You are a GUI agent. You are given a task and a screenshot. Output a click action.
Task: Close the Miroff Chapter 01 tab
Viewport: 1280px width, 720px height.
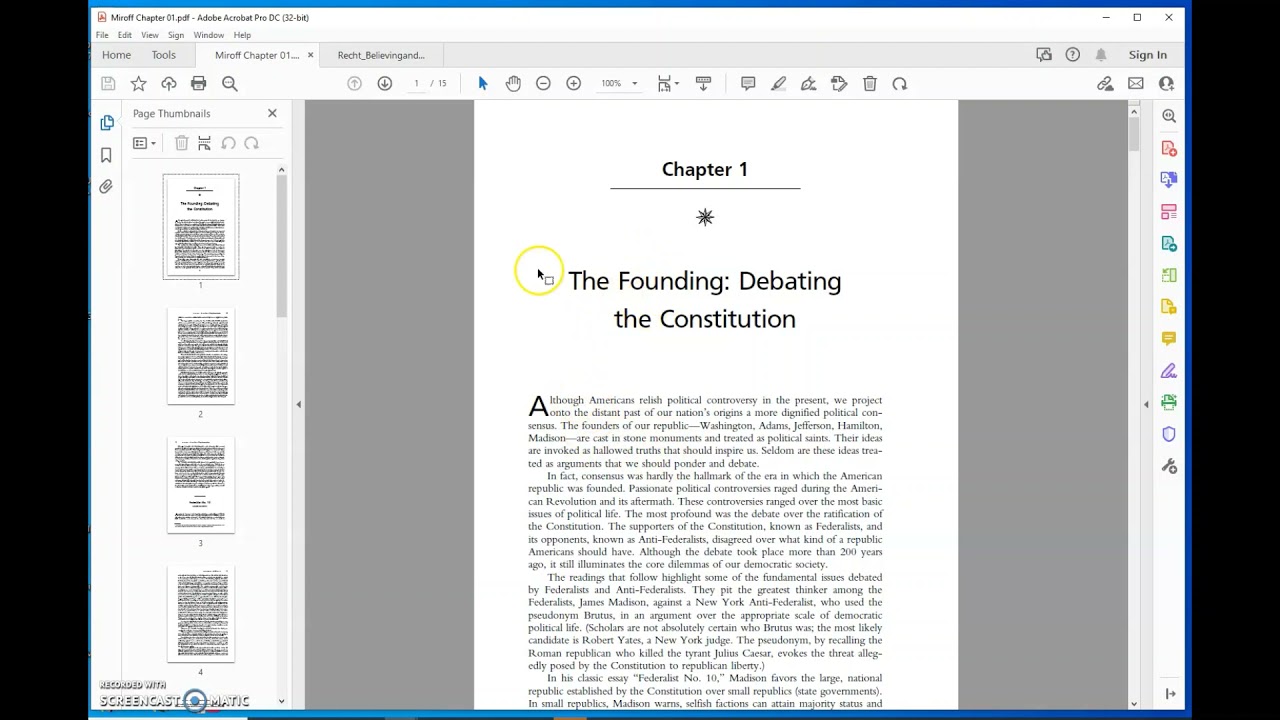310,55
